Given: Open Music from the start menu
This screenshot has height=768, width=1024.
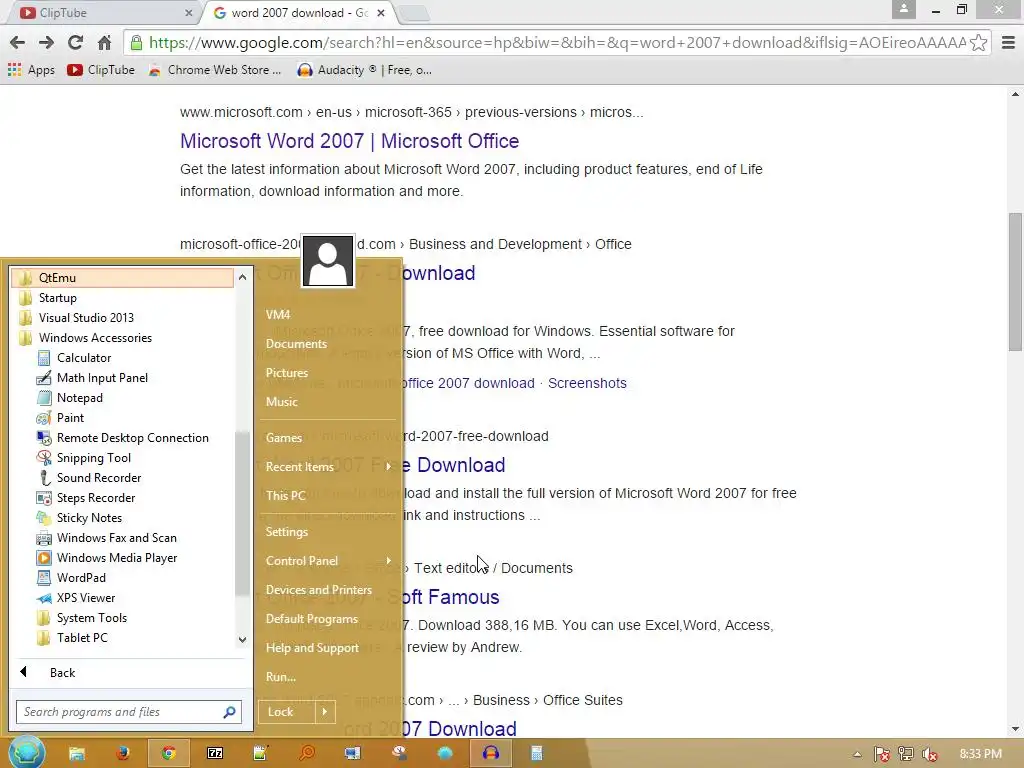Looking at the screenshot, I should [281, 402].
